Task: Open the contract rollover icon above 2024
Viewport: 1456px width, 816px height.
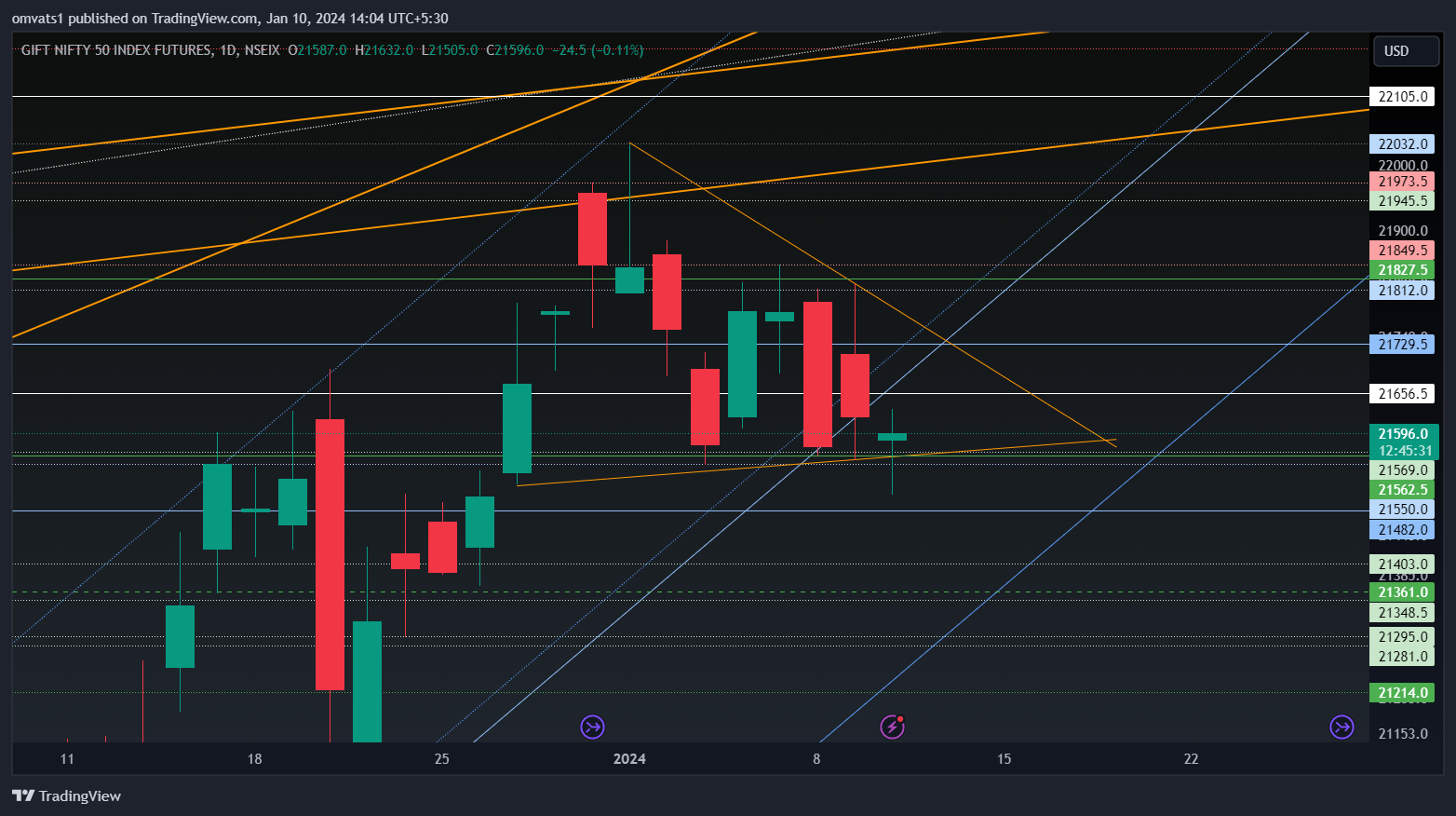Action: click(x=592, y=727)
